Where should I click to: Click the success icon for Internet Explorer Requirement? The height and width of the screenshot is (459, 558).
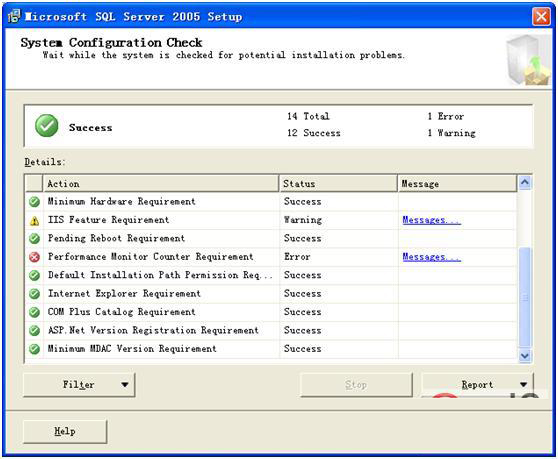point(35,294)
